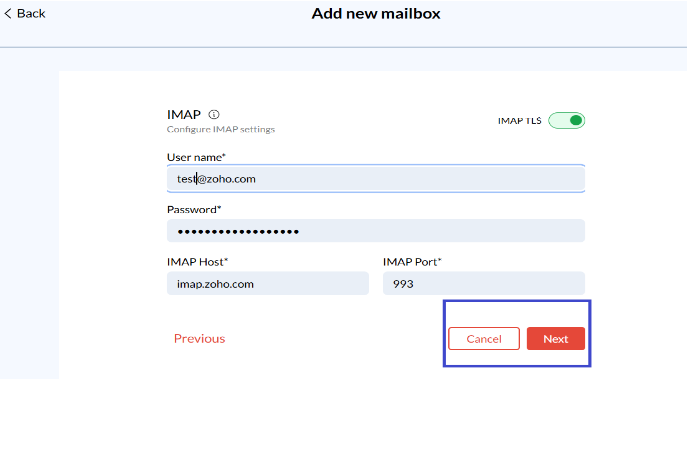Click the User name label

coord(196,157)
